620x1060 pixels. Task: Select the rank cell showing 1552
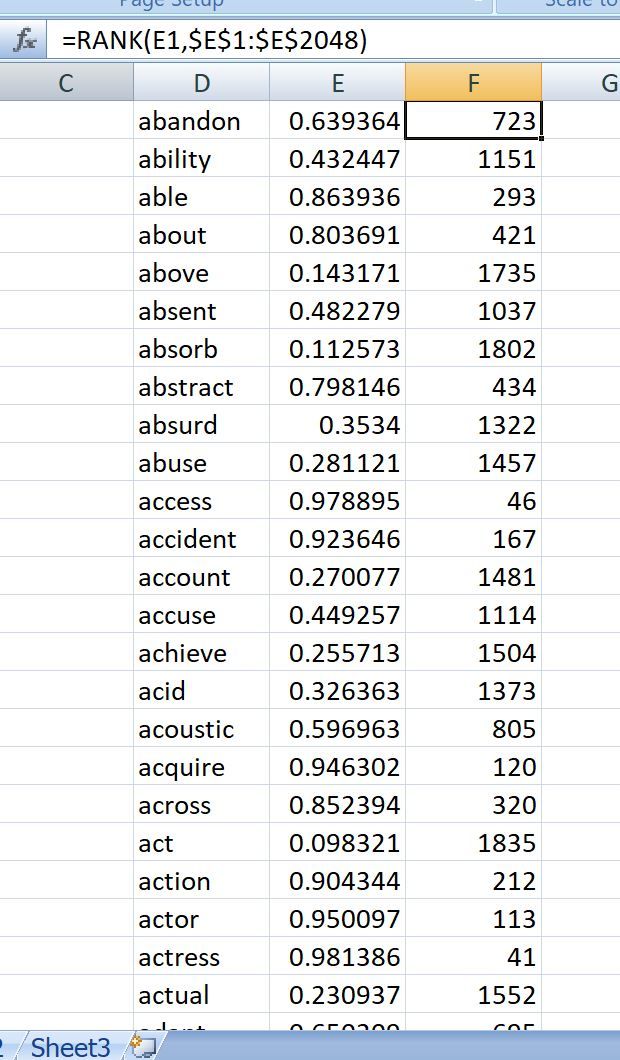tap(473, 995)
